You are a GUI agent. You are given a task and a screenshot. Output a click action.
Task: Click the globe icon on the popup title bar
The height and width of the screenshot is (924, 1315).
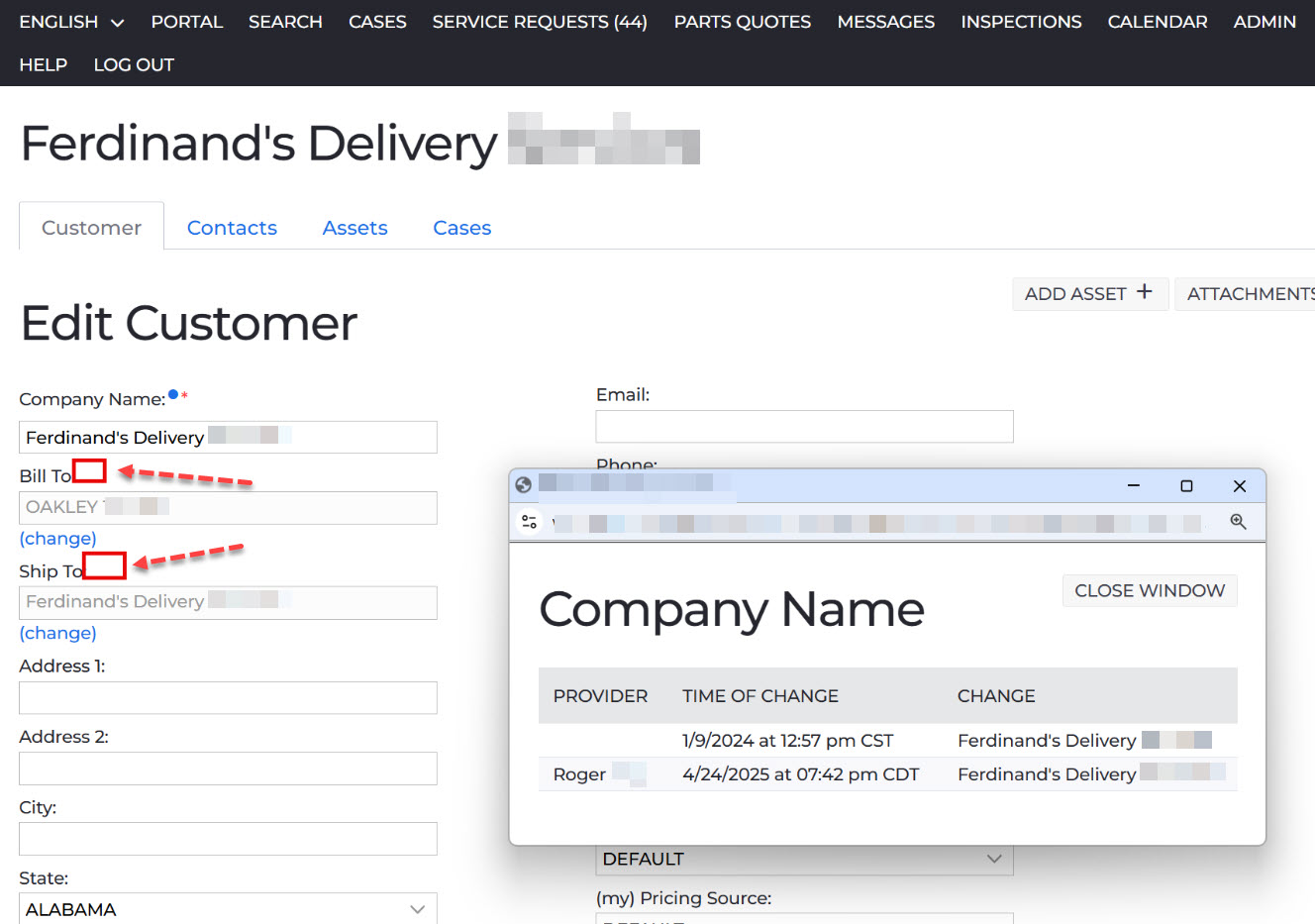(523, 485)
